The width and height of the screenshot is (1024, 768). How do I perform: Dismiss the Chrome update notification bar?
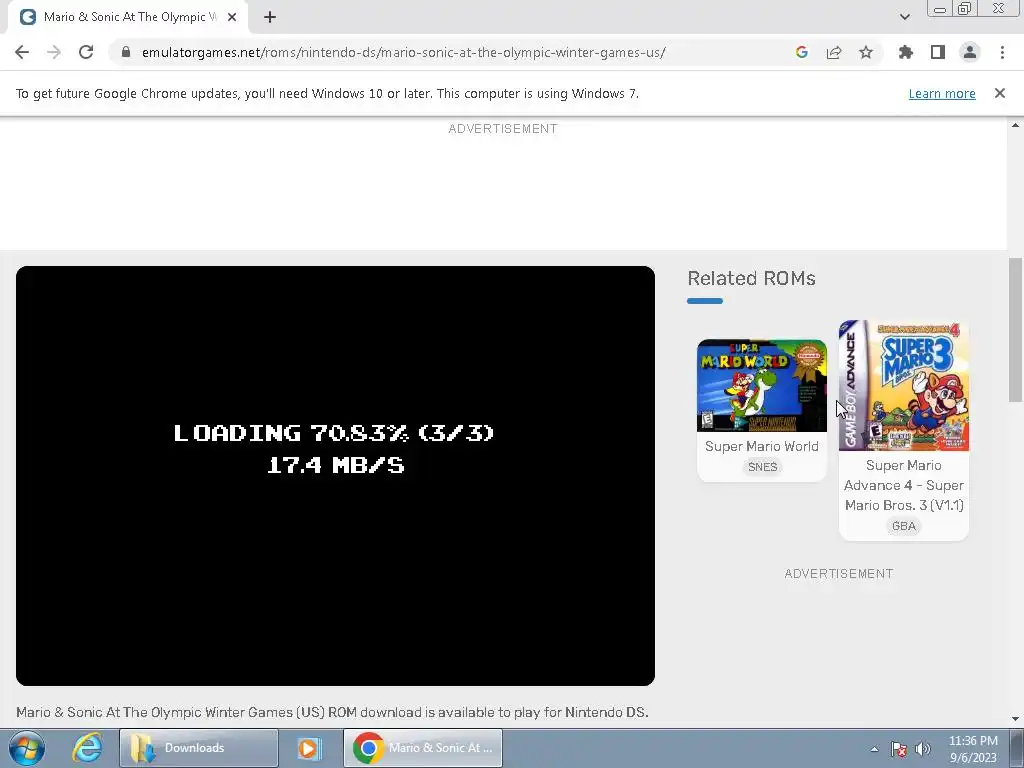click(x=1000, y=93)
